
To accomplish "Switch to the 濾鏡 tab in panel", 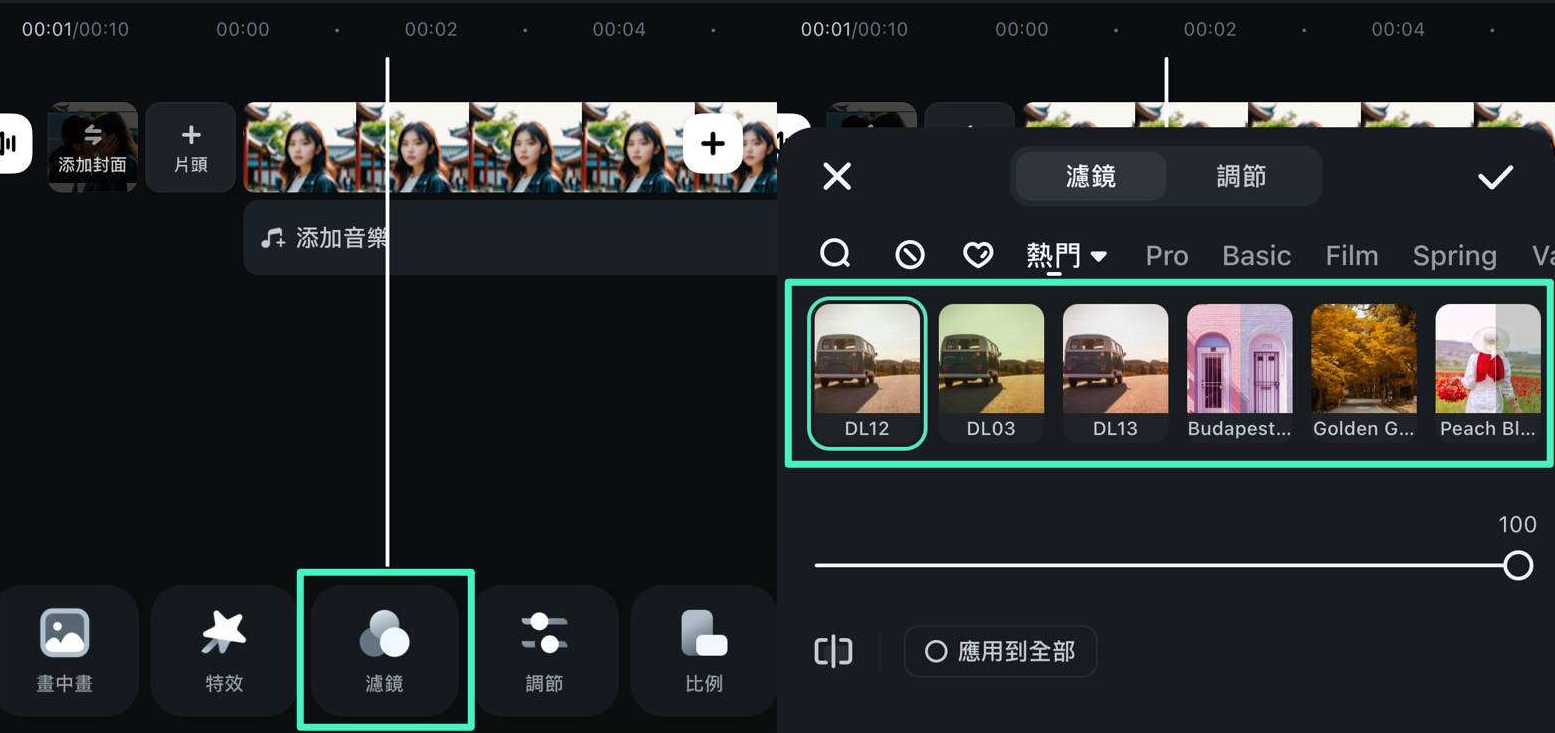I will [1090, 177].
